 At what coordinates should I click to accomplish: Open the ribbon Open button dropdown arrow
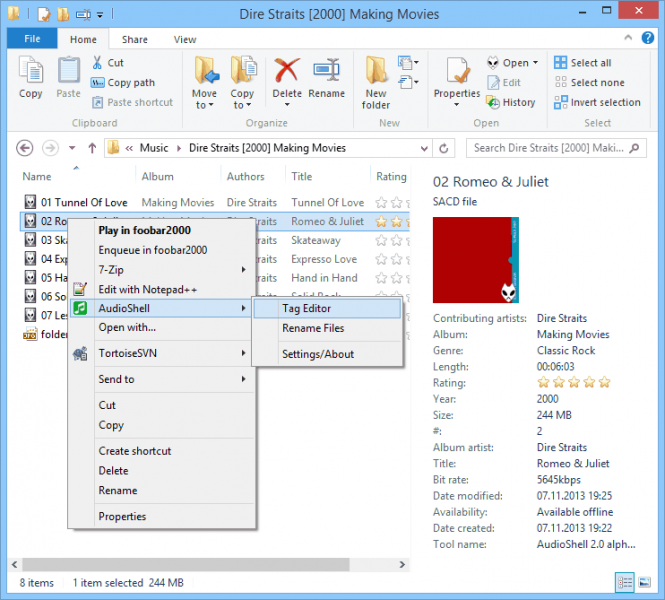[536, 63]
